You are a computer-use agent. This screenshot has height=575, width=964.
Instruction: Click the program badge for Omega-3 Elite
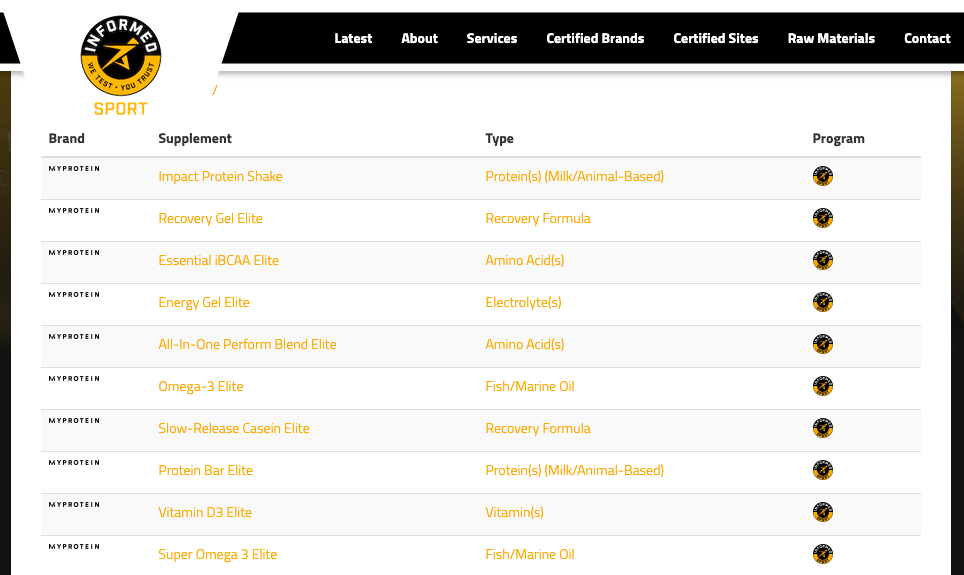(823, 386)
